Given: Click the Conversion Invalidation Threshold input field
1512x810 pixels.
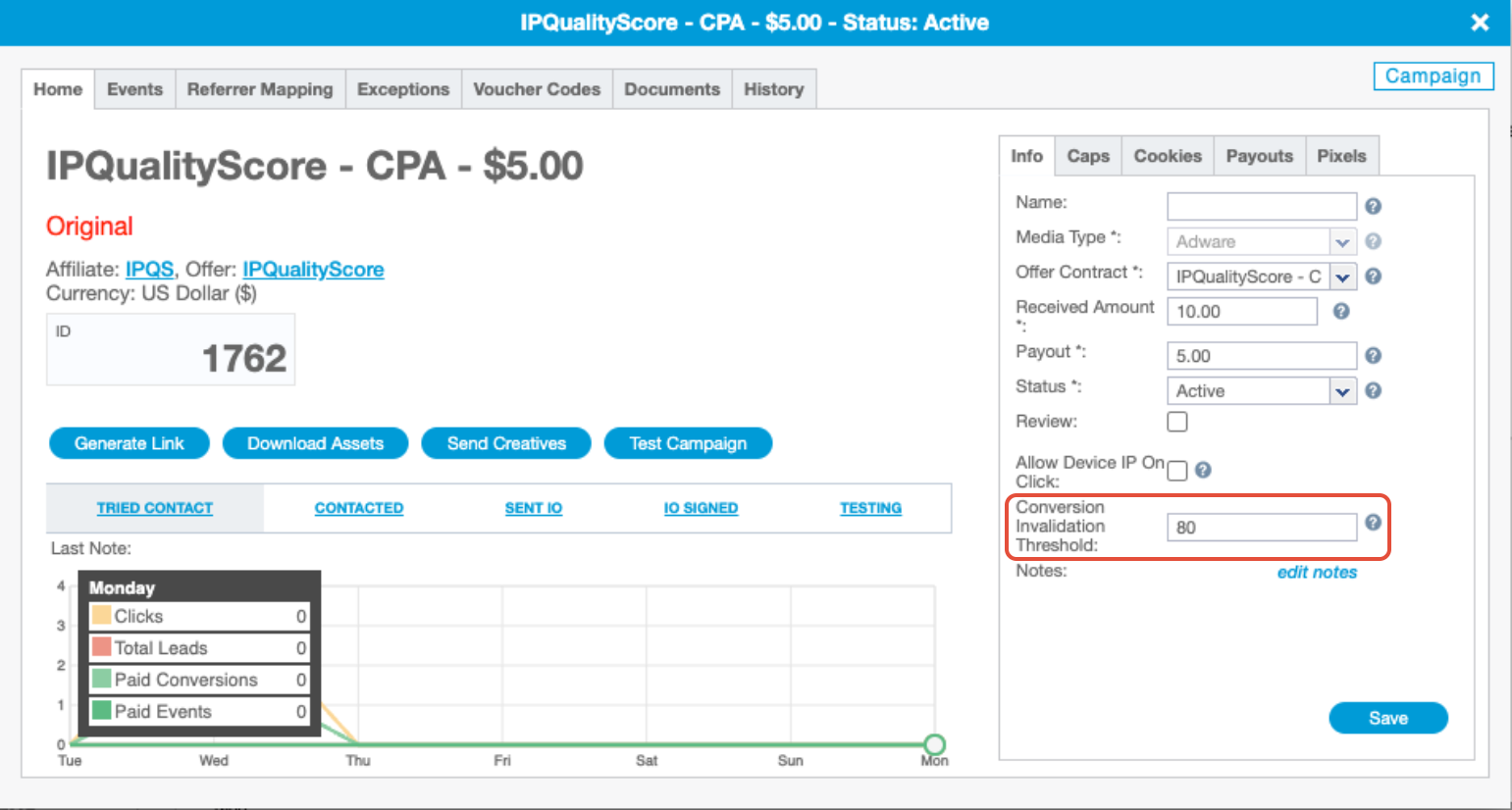Looking at the screenshot, I should [x=1261, y=528].
